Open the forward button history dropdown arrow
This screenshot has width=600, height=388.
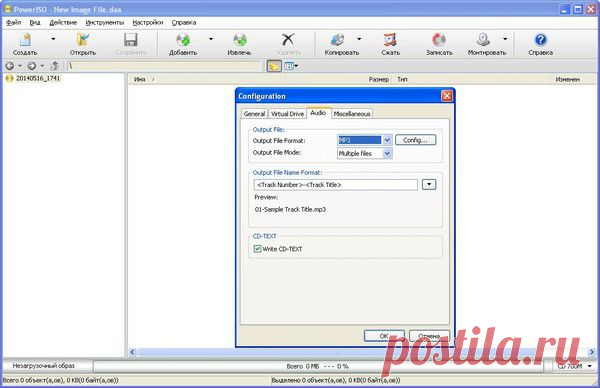click(x=42, y=66)
